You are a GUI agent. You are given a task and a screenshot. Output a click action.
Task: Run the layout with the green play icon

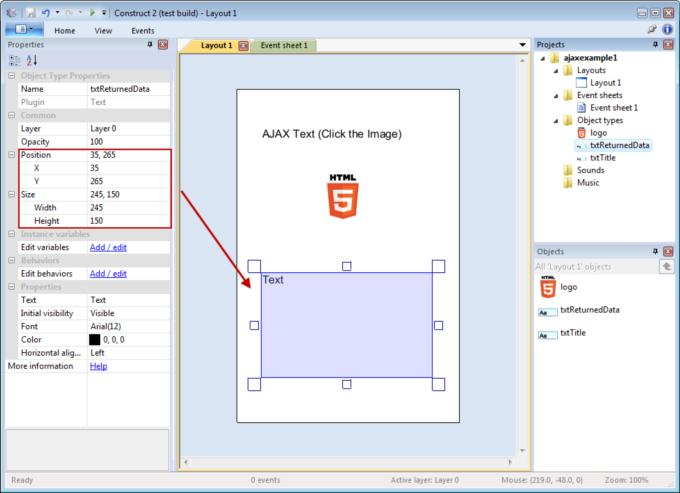pyautogui.click(x=92, y=13)
